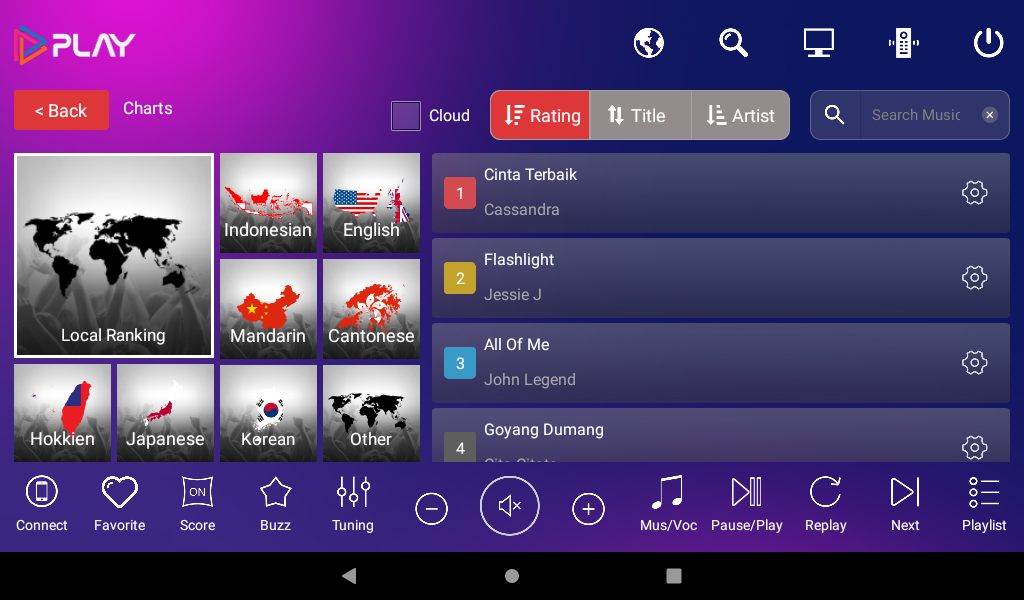Focus the Search Music input field
Image resolution: width=1024 pixels, height=600 pixels.
916,115
